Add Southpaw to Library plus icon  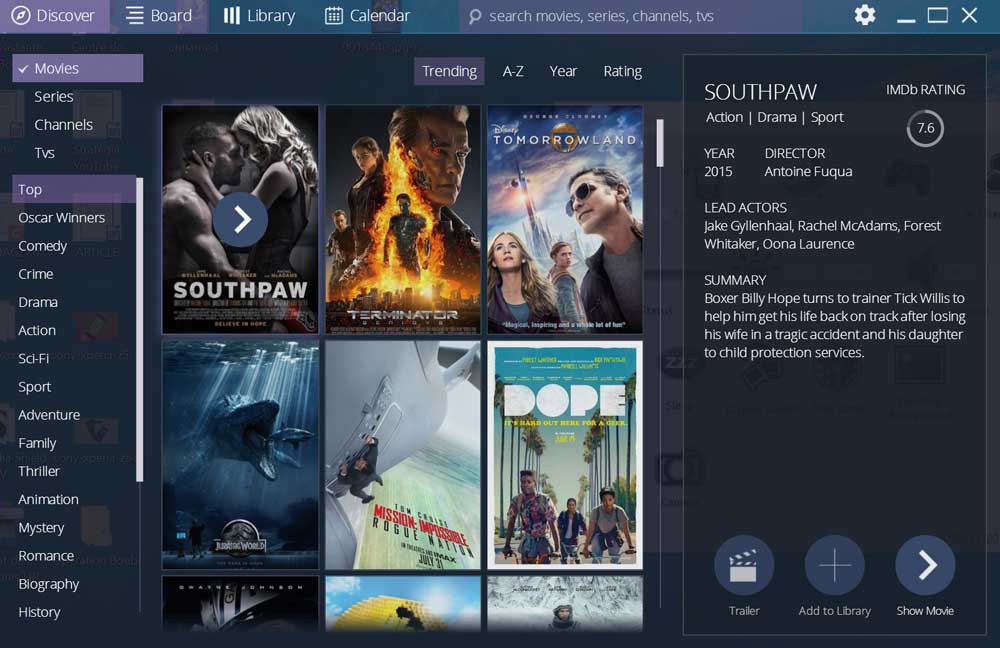(x=834, y=565)
